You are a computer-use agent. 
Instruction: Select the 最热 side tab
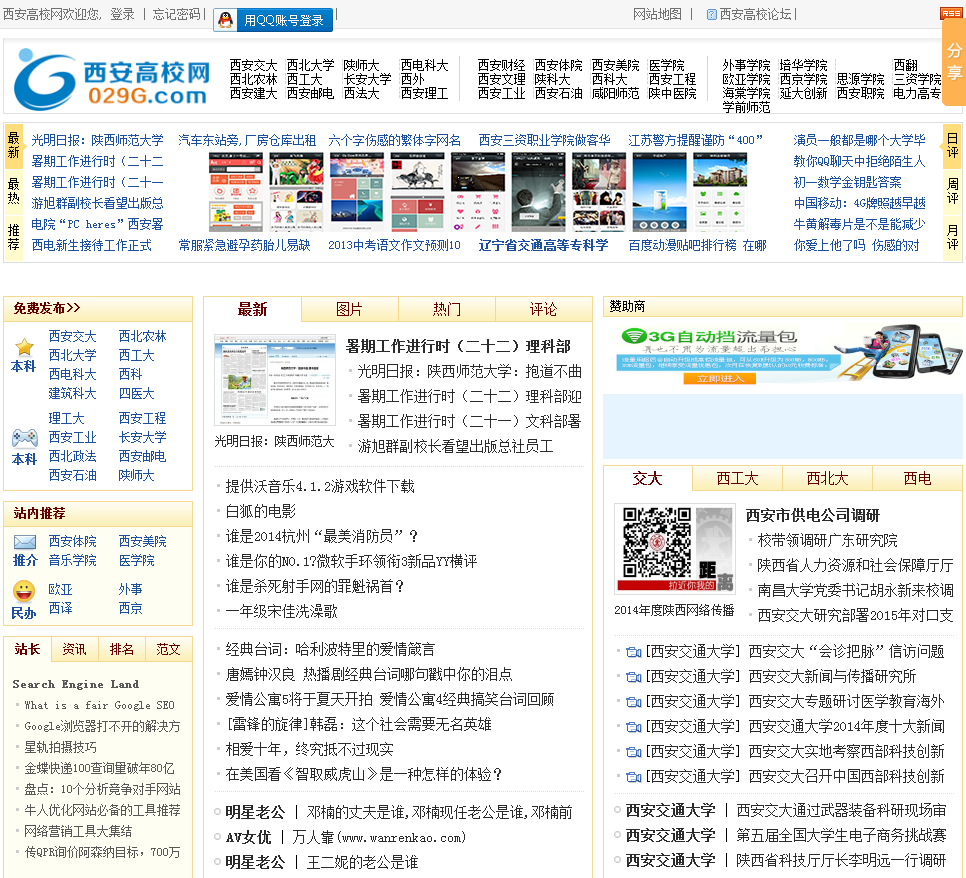pyautogui.click(x=14, y=191)
